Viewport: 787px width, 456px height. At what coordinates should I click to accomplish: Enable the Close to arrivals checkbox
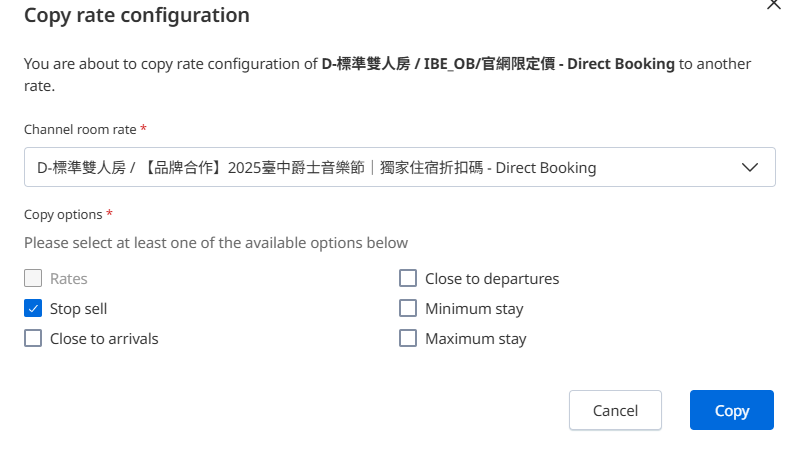click(x=33, y=339)
